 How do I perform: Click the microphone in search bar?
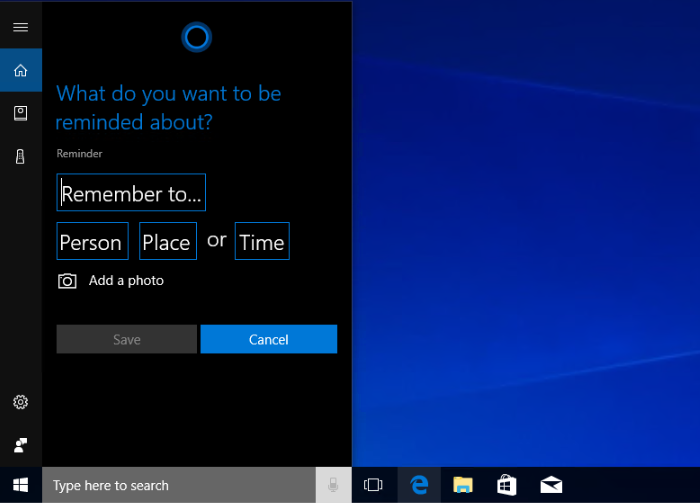333,485
